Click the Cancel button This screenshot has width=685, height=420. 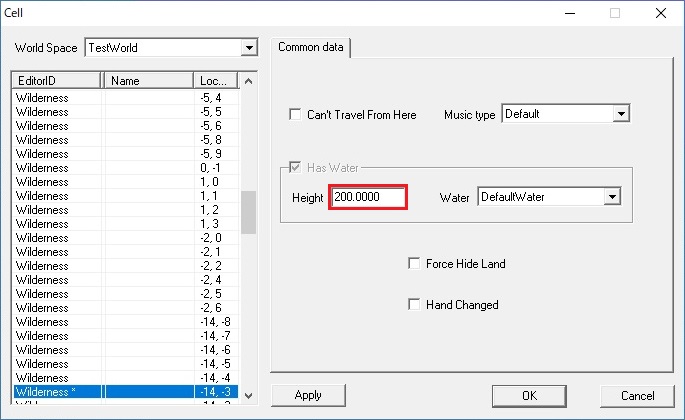pos(637,396)
